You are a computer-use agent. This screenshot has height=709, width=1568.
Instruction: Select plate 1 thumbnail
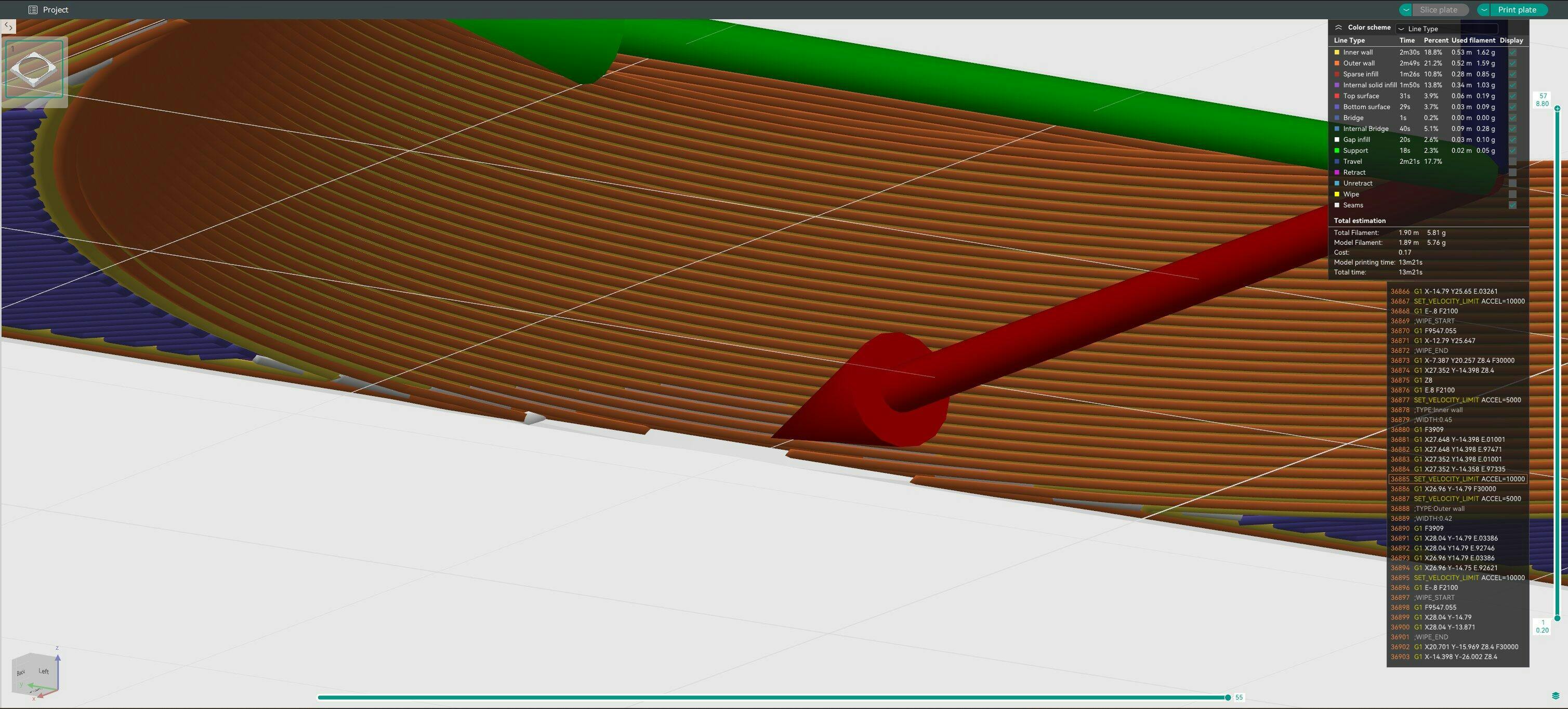point(34,68)
